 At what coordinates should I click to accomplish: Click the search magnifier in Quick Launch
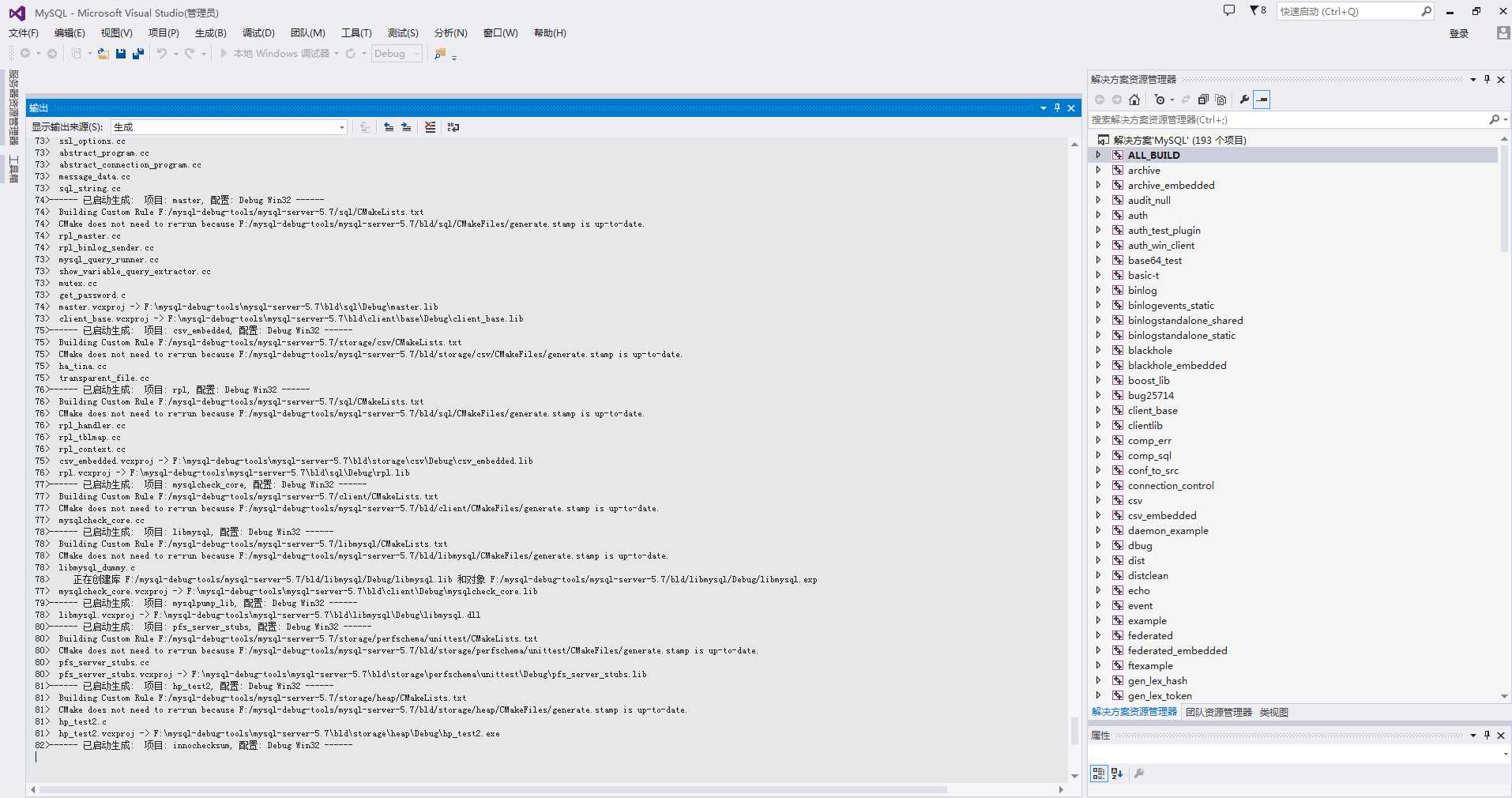[1426, 11]
